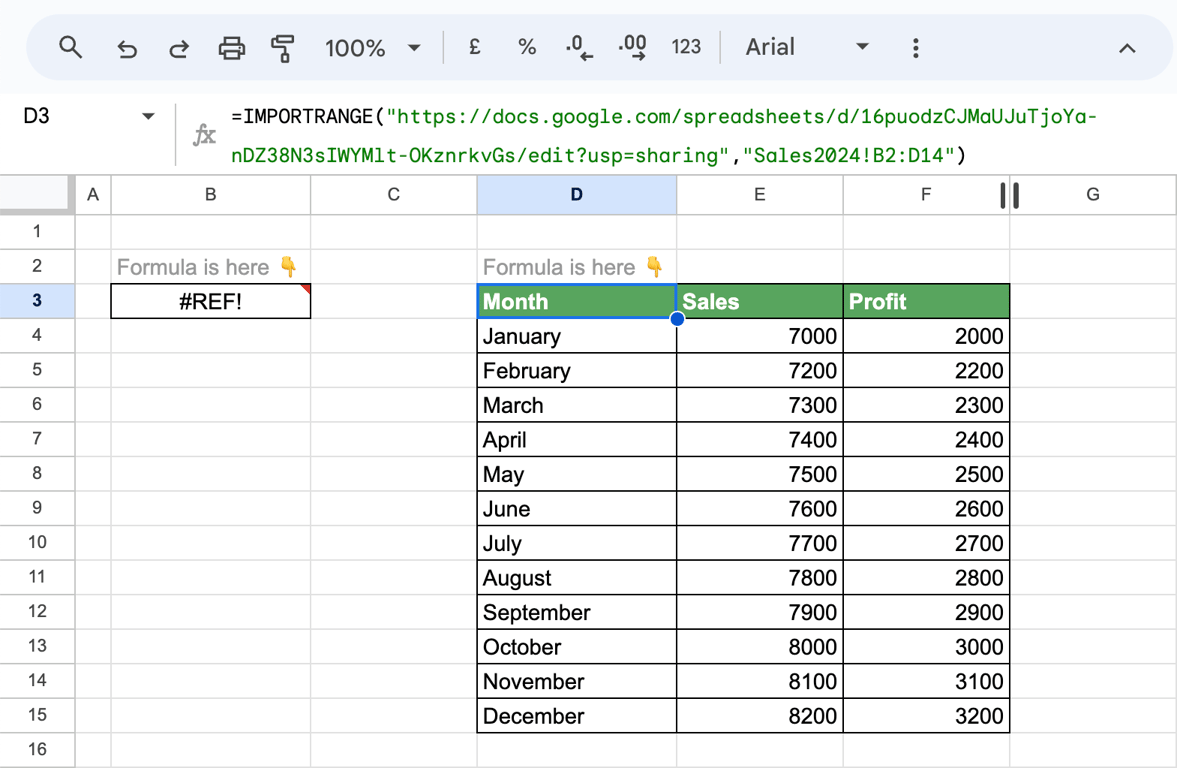
Task: Select the January cell
Action: click(576, 336)
